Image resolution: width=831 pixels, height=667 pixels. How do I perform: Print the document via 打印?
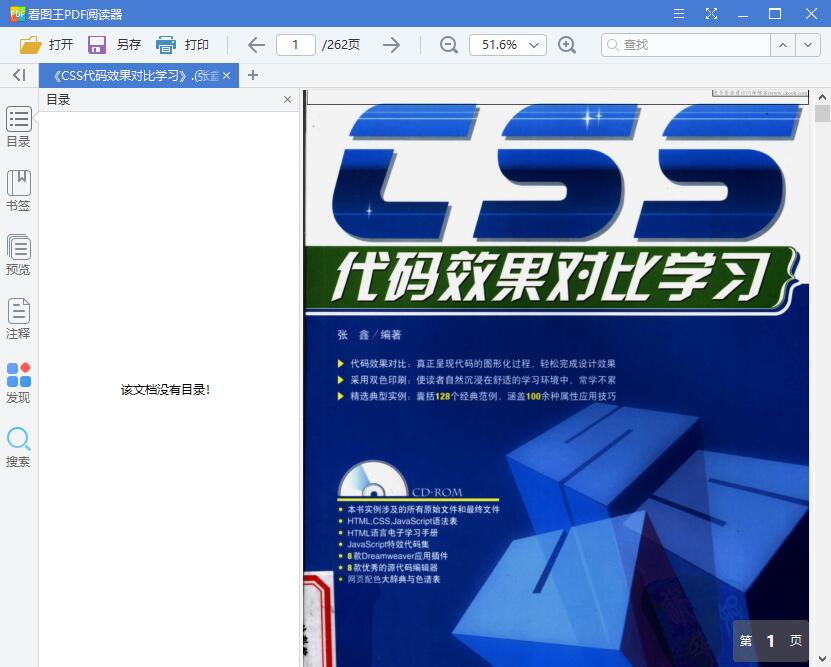click(182, 45)
